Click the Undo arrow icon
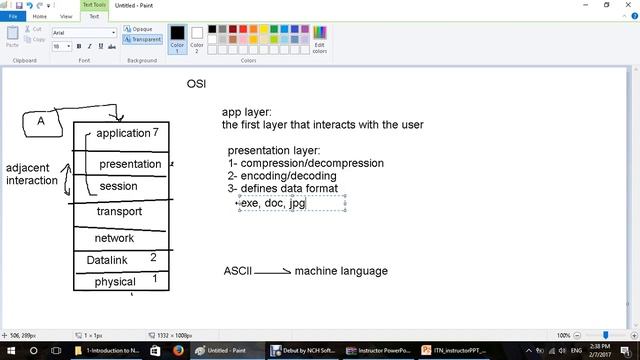Viewport: 640px width, 360px height. (x=29, y=5)
